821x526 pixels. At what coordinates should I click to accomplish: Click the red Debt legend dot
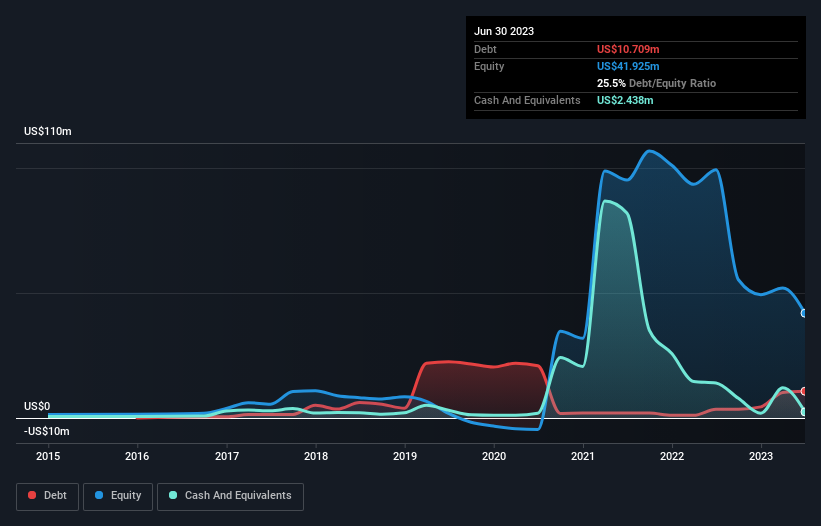pyautogui.click(x=32, y=495)
